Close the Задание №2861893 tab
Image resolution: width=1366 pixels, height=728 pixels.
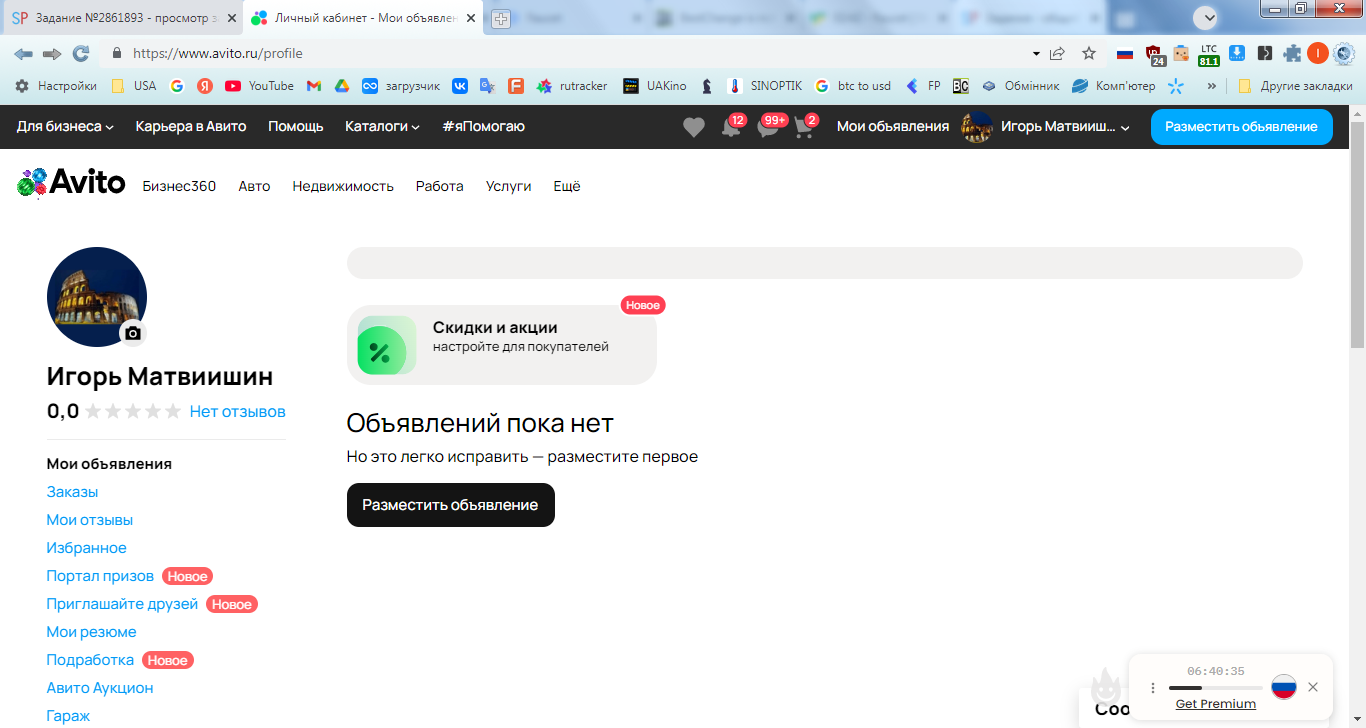[x=231, y=18]
